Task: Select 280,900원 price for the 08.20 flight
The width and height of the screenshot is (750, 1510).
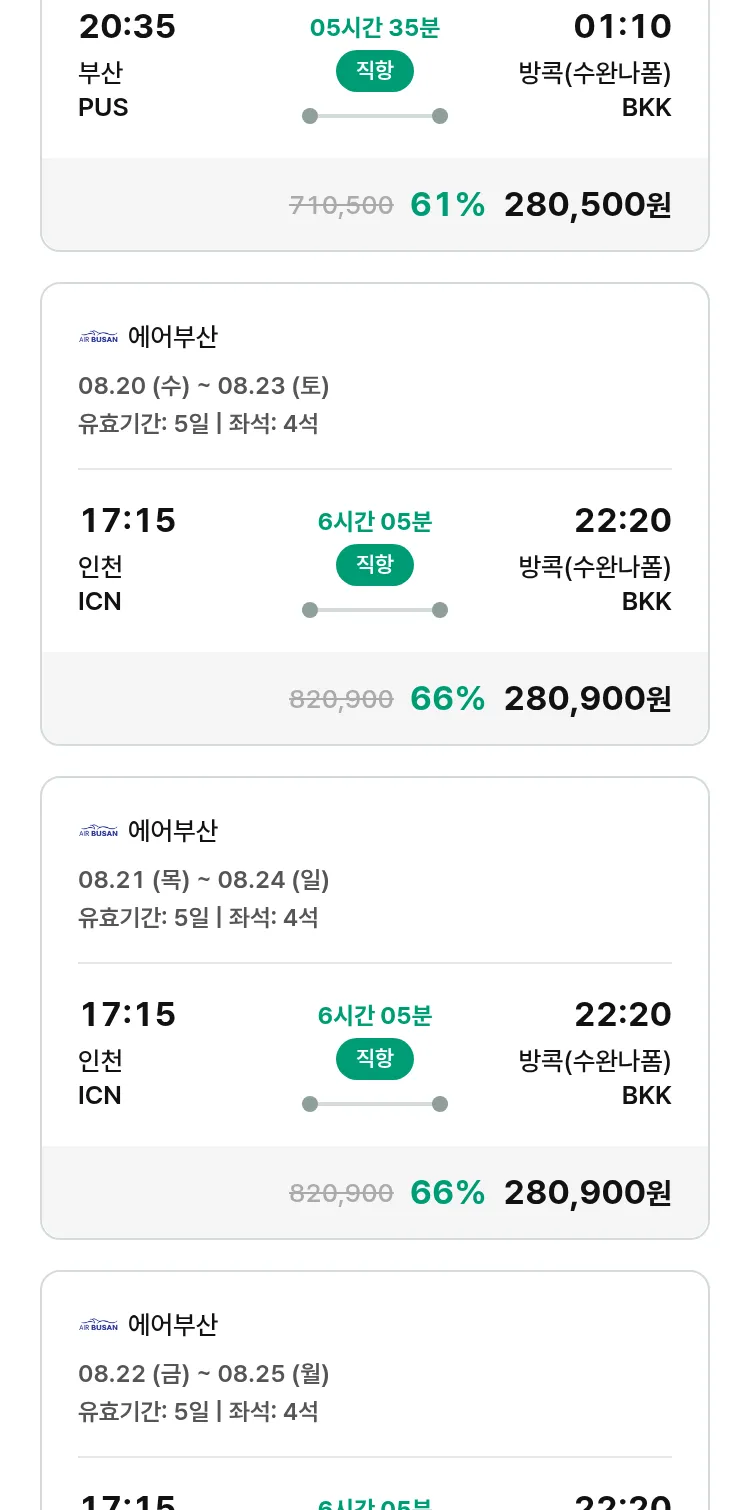Action: [x=587, y=699]
